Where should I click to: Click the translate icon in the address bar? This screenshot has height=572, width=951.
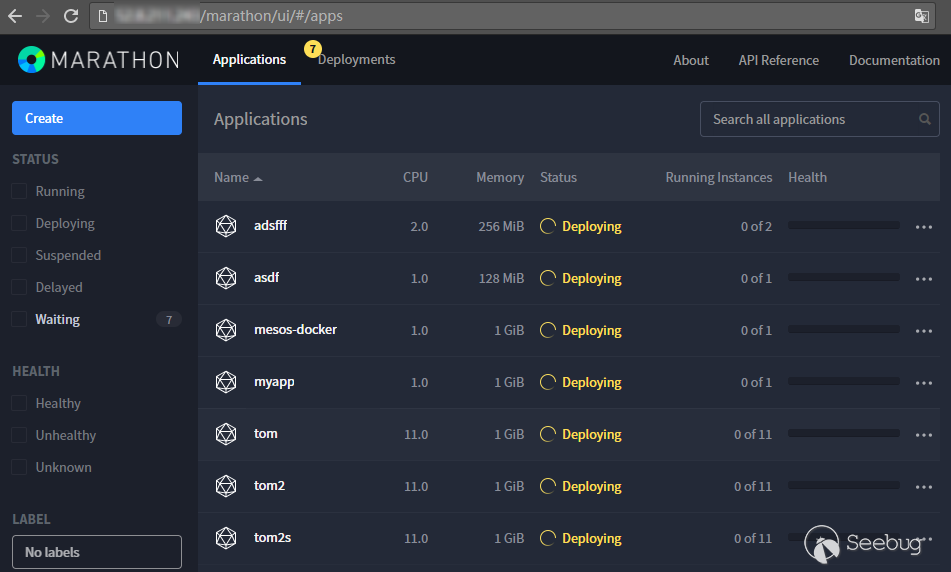click(921, 16)
